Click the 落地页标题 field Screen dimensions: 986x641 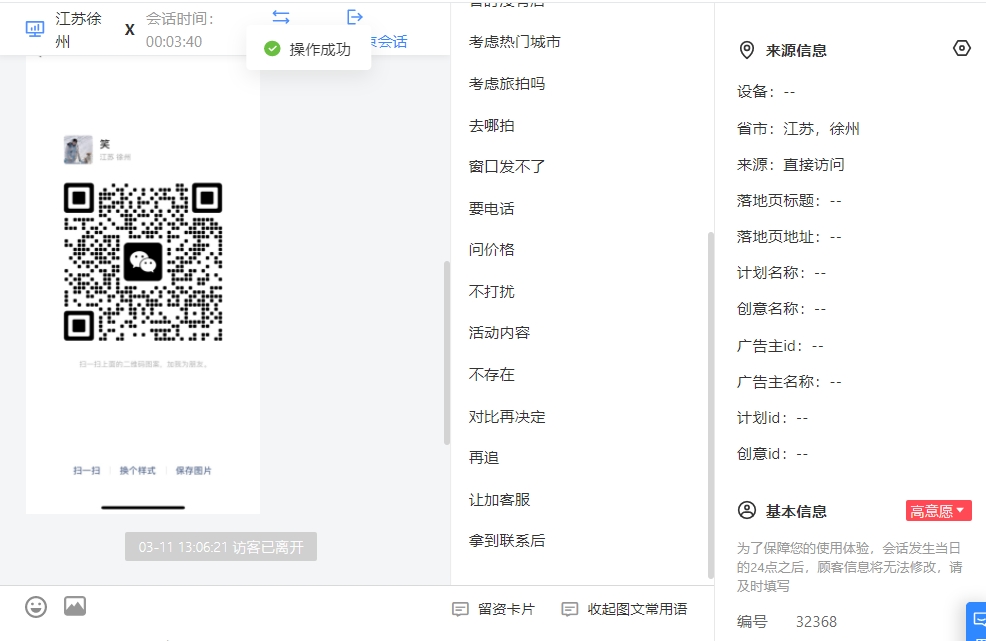[789, 201]
